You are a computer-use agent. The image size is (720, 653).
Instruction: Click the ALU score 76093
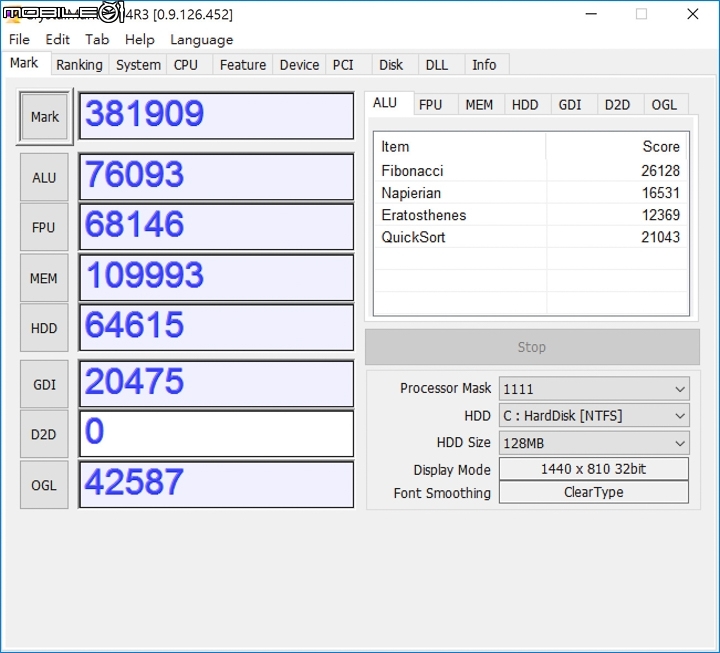pos(216,177)
